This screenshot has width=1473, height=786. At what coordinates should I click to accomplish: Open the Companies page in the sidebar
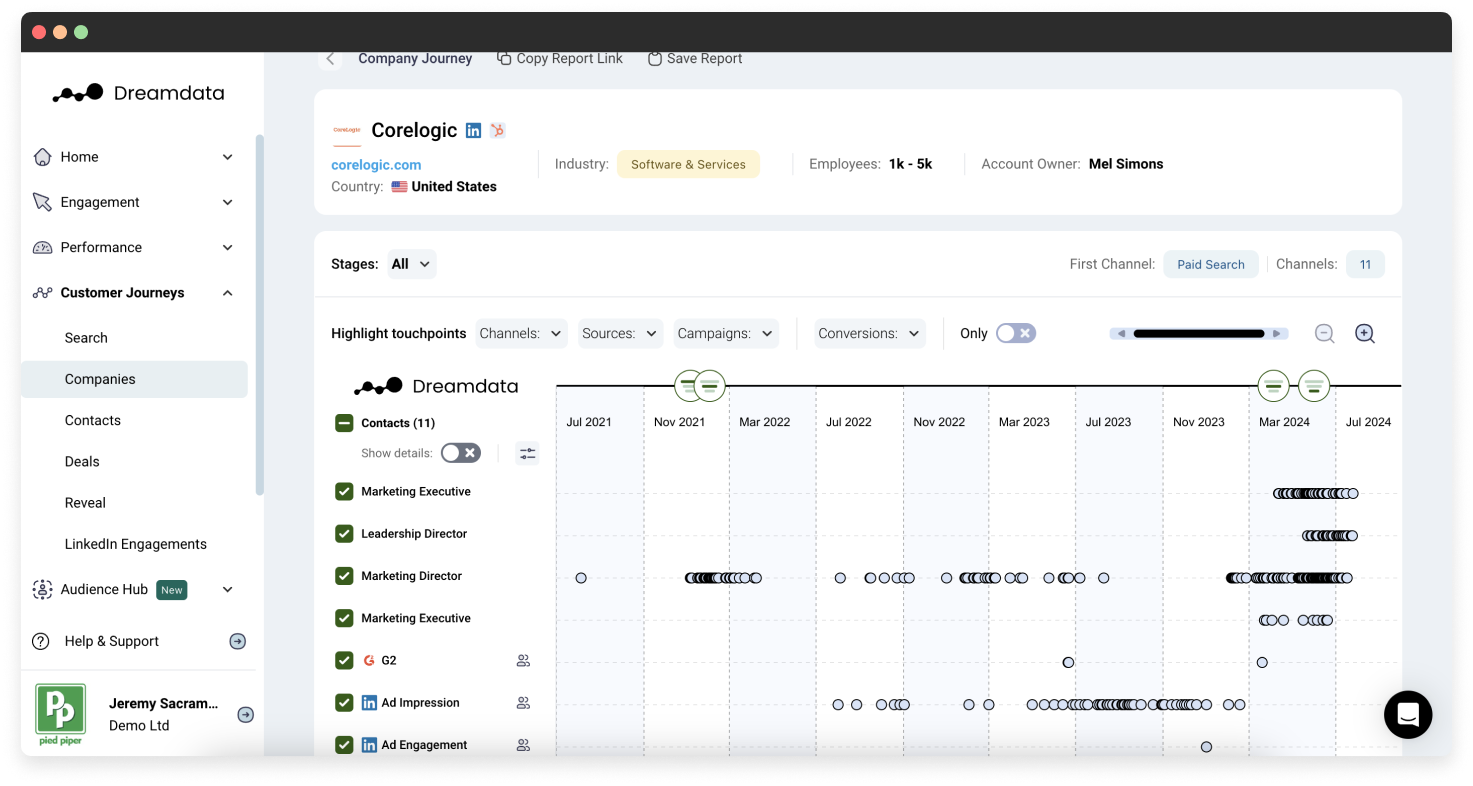[x=101, y=379]
